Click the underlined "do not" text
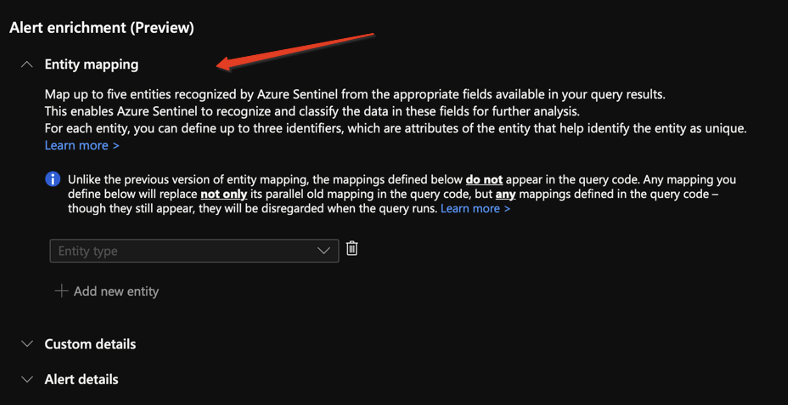Image resolution: width=788 pixels, height=405 pixels. [484, 179]
